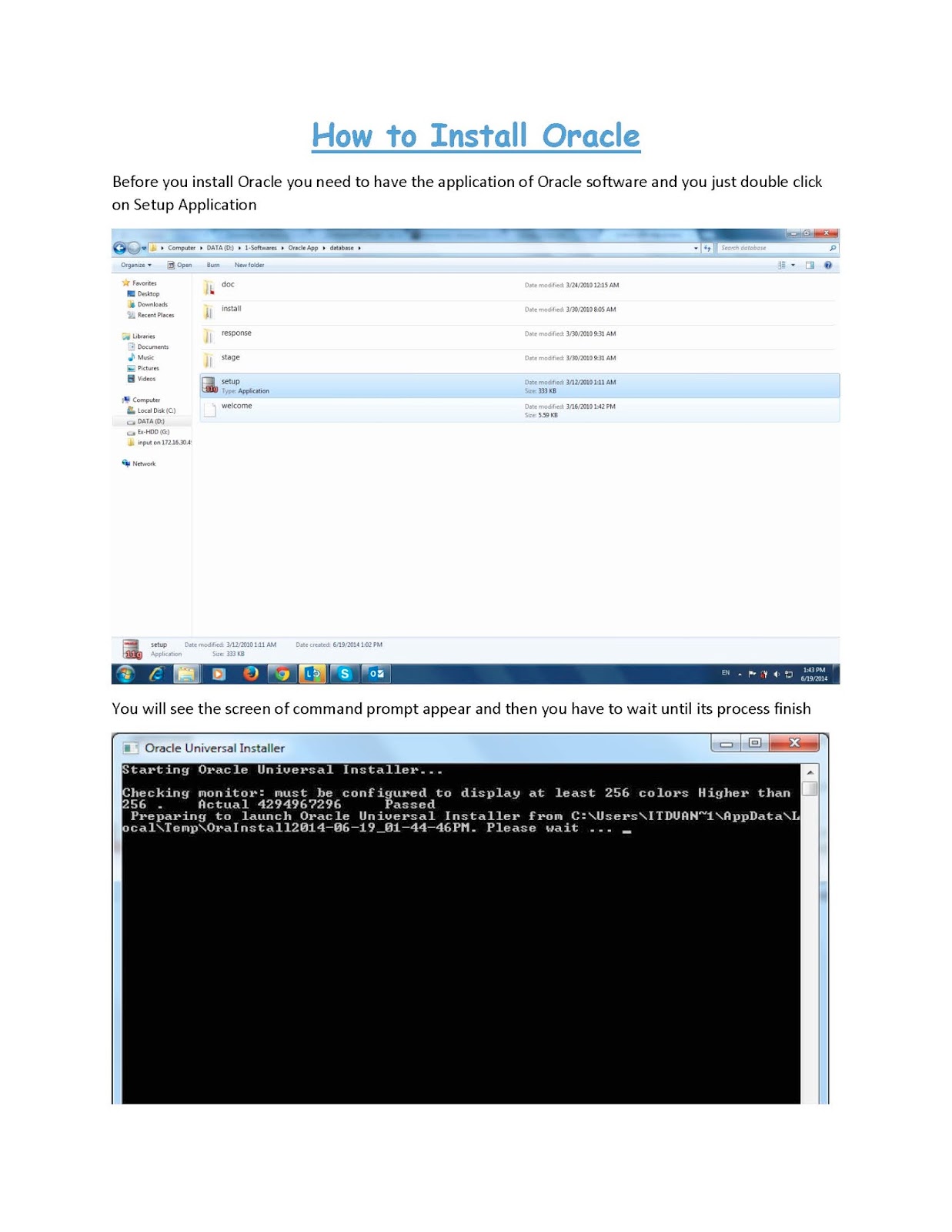Open the response folder icon
The image size is (952, 1232).
(x=209, y=336)
